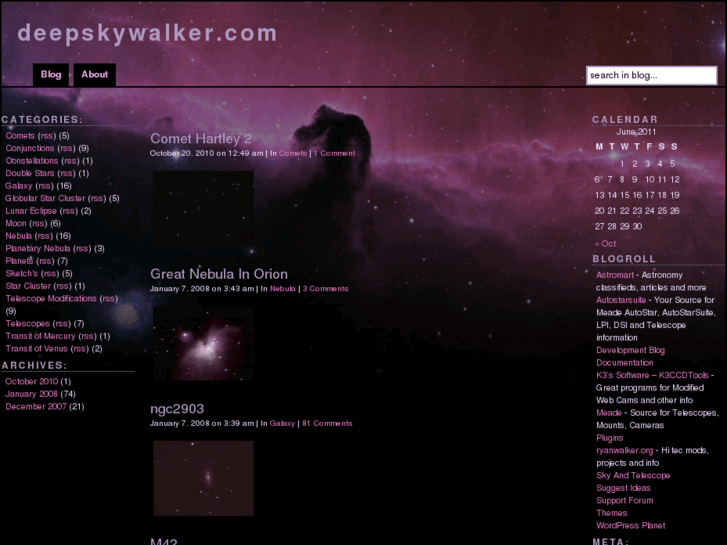Open the WordPress Planet link
The width and height of the screenshot is (727, 545).
[631, 526]
